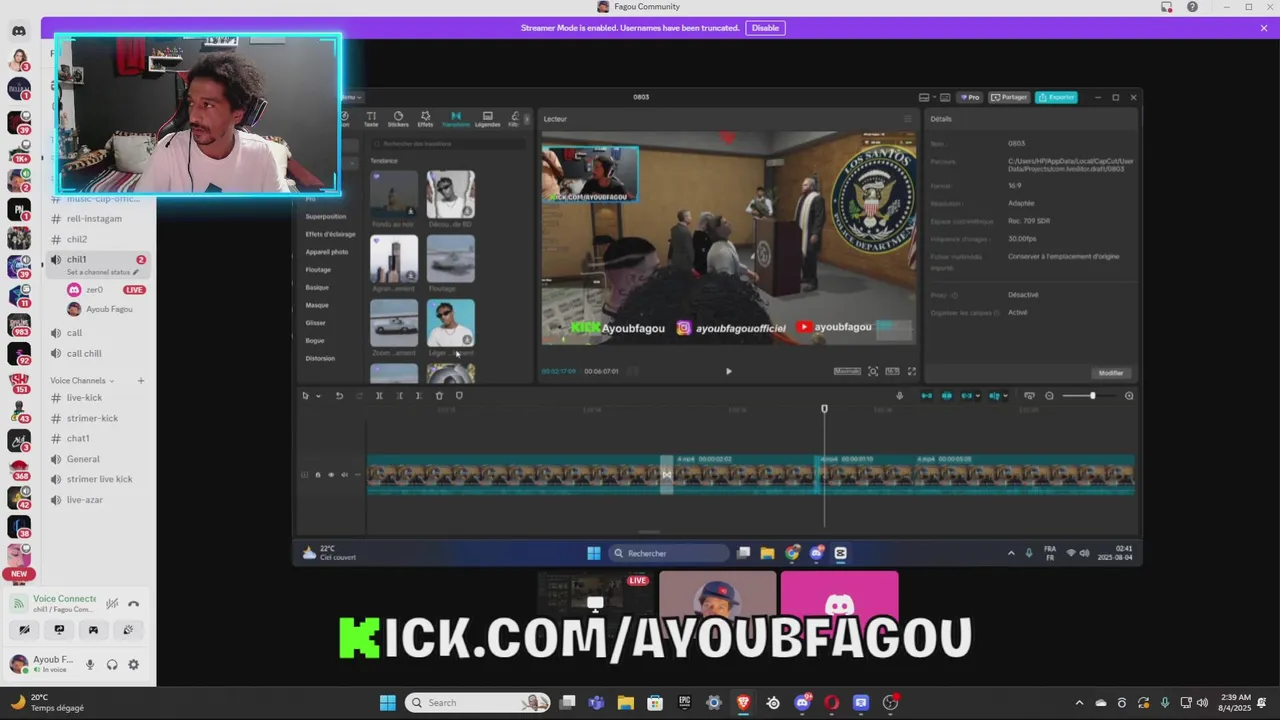Open Discord inbox icon in title bar
1280x720 pixels.
1167,7
